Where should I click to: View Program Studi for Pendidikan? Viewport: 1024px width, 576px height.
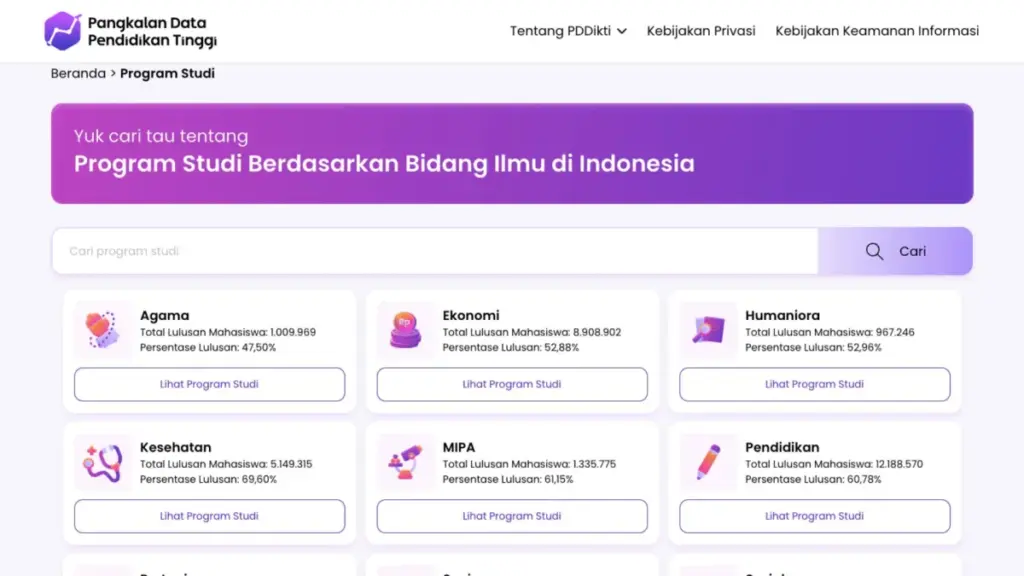(814, 516)
